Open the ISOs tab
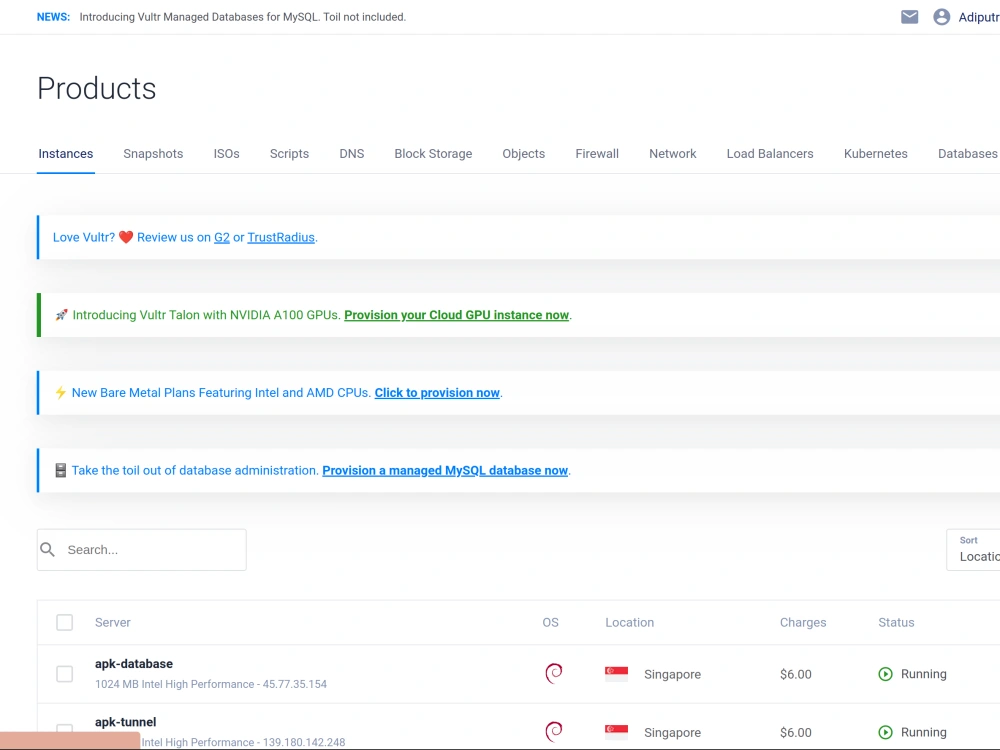Image resolution: width=1000 pixels, height=750 pixels. [226, 154]
